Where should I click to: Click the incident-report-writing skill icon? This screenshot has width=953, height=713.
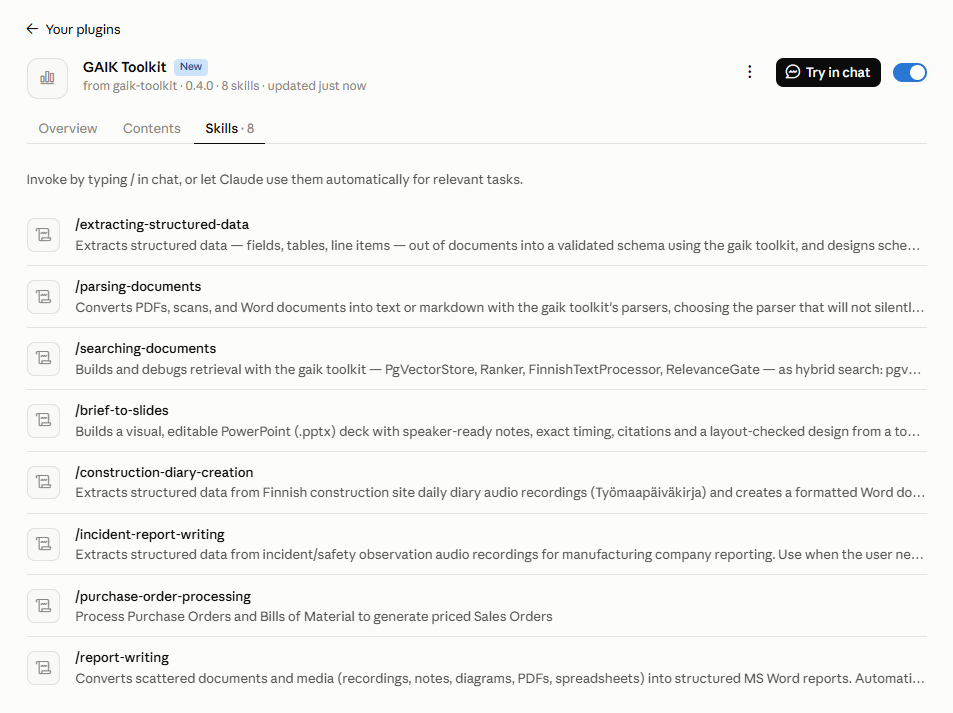(x=44, y=544)
